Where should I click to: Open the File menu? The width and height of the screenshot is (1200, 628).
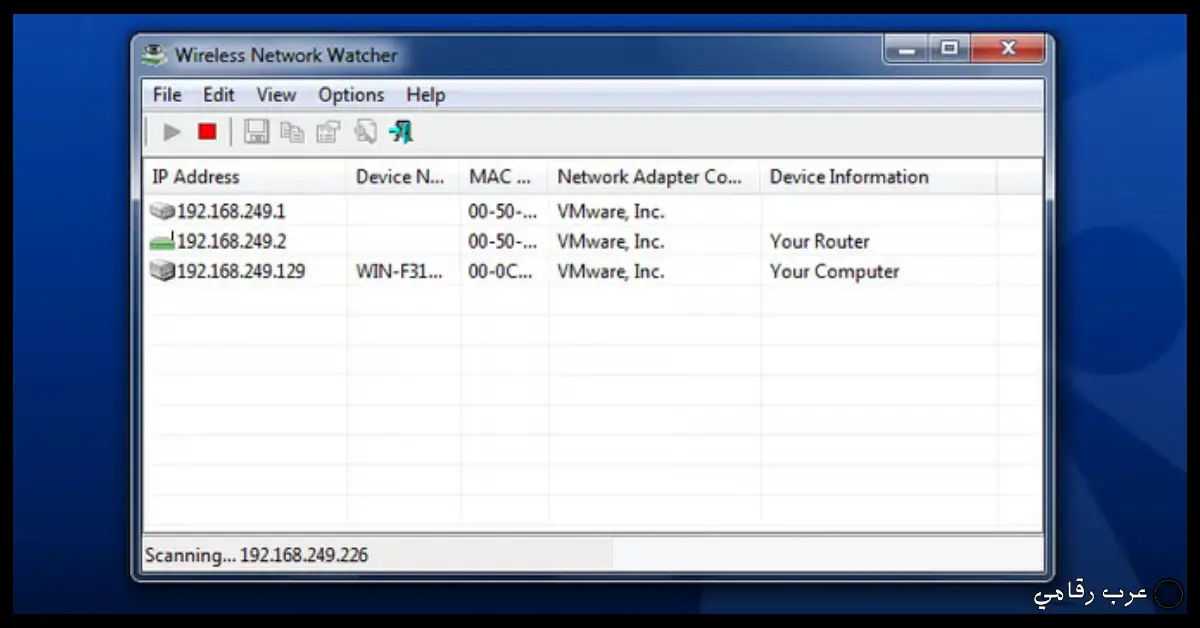click(166, 94)
